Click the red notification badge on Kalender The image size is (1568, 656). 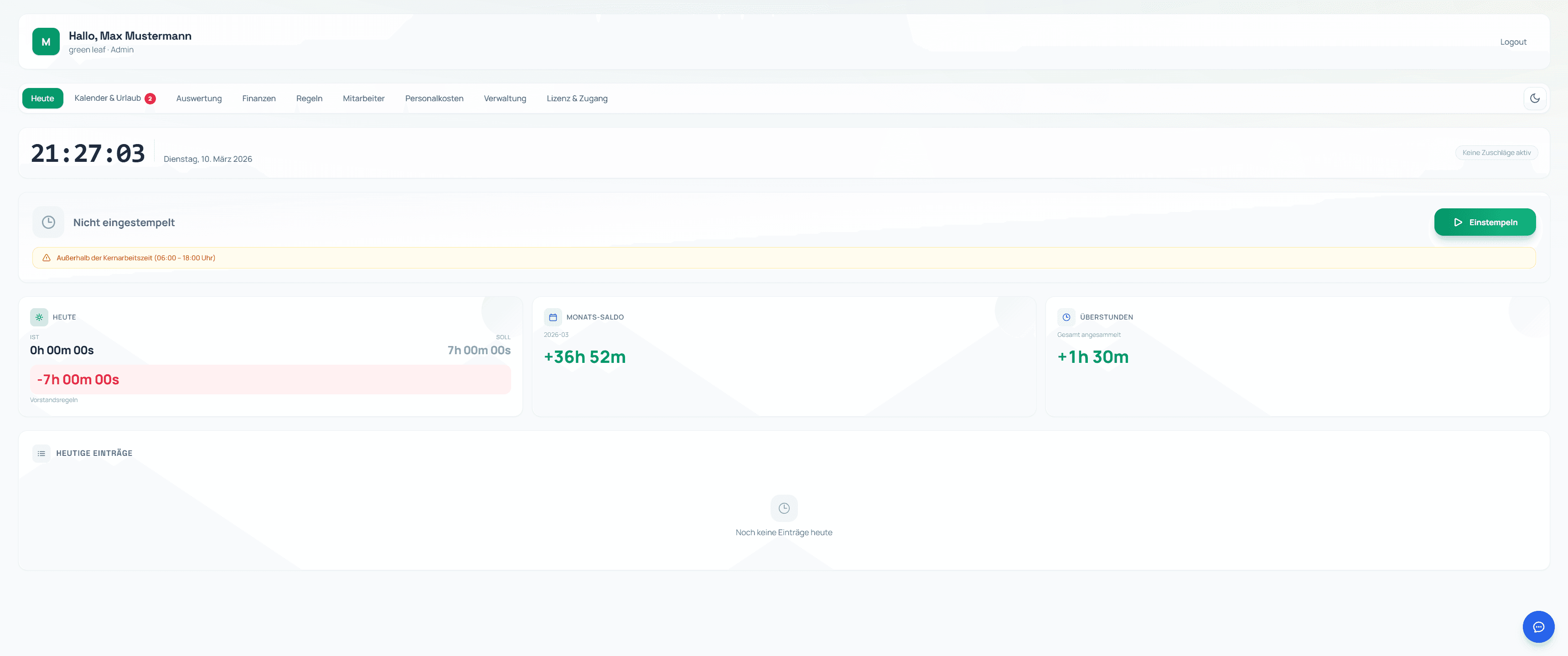coord(150,98)
